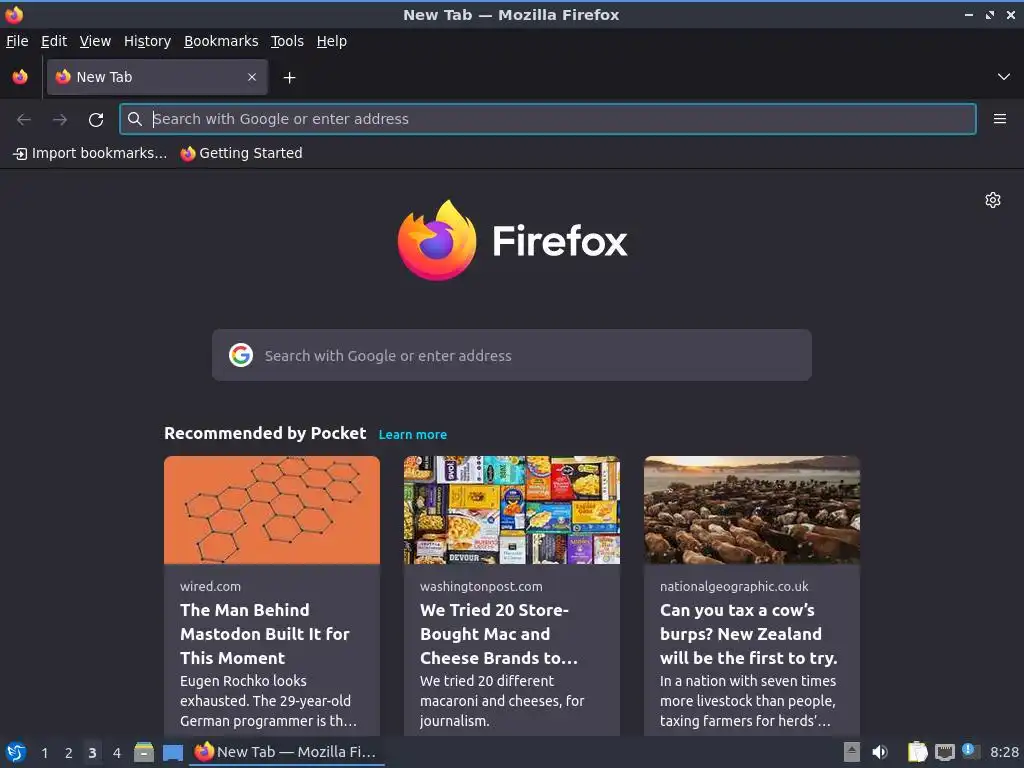The width and height of the screenshot is (1024, 768).
Task: Minimize the Firefox window
Action: click(x=969, y=14)
